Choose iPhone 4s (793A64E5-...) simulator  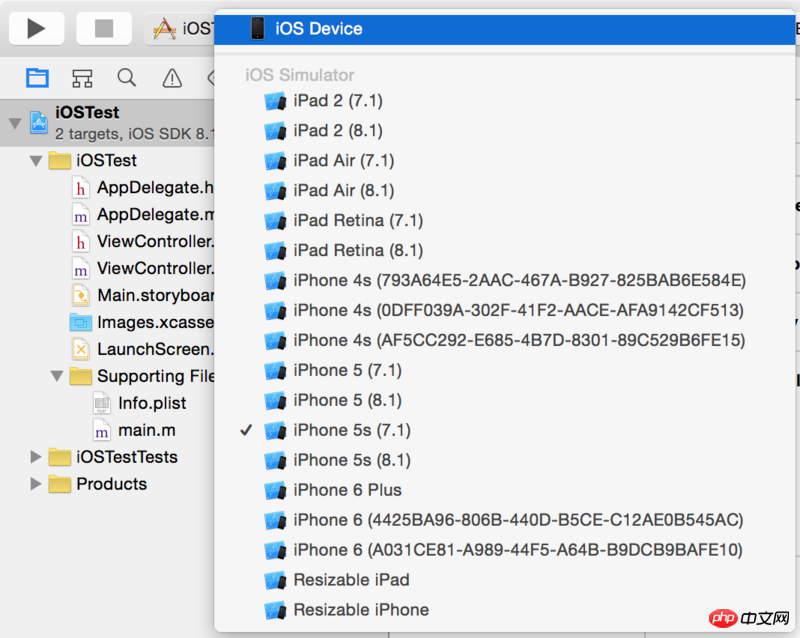(x=505, y=281)
